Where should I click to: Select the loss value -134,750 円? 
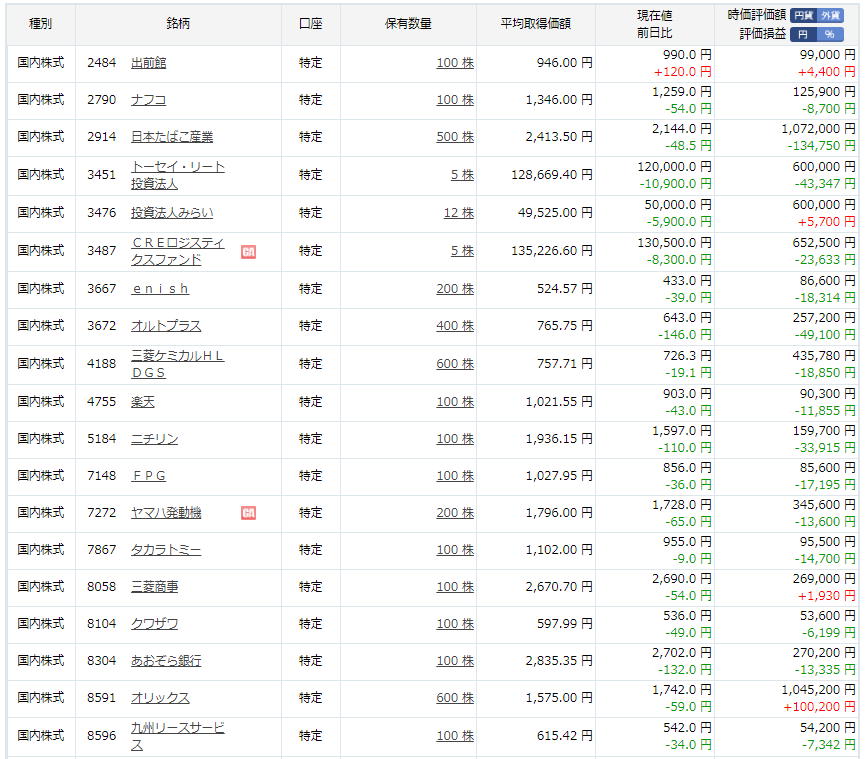click(822, 146)
